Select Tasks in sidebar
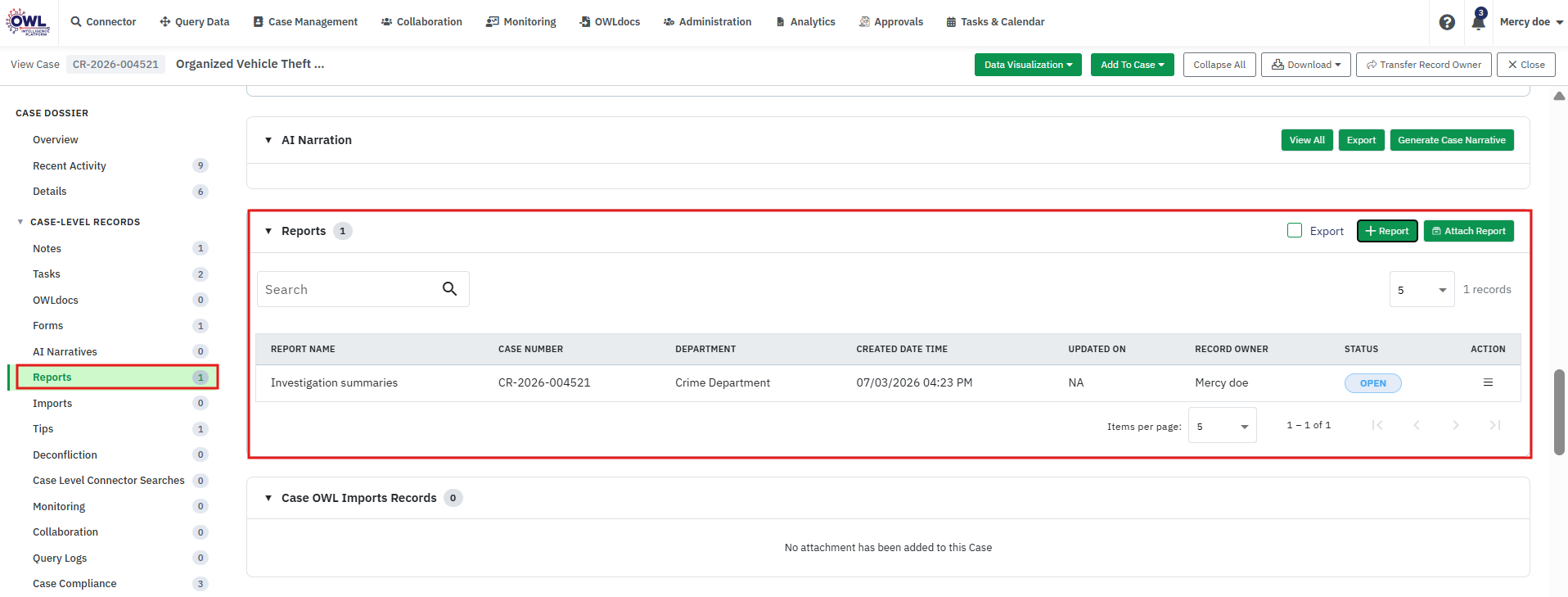Image resolution: width=1568 pixels, height=597 pixels. [47, 274]
